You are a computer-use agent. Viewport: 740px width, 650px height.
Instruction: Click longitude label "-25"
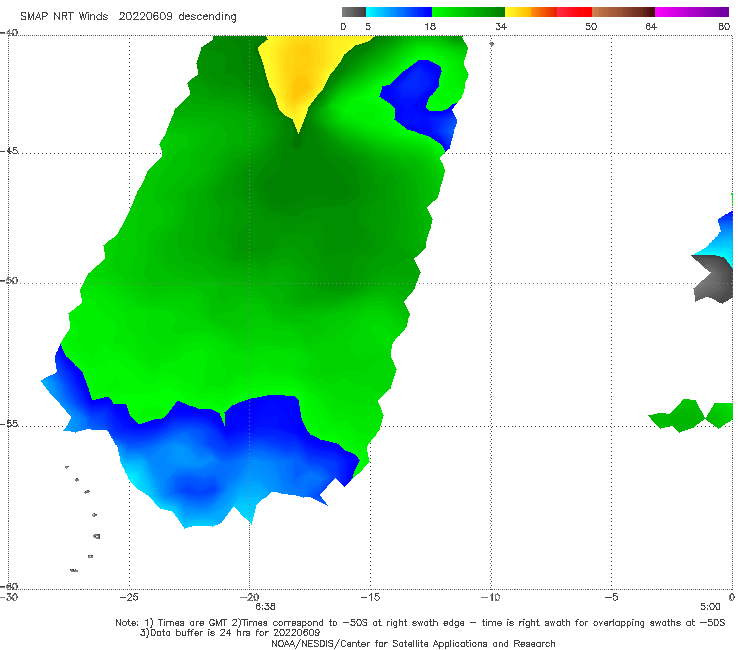click(129, 597)
